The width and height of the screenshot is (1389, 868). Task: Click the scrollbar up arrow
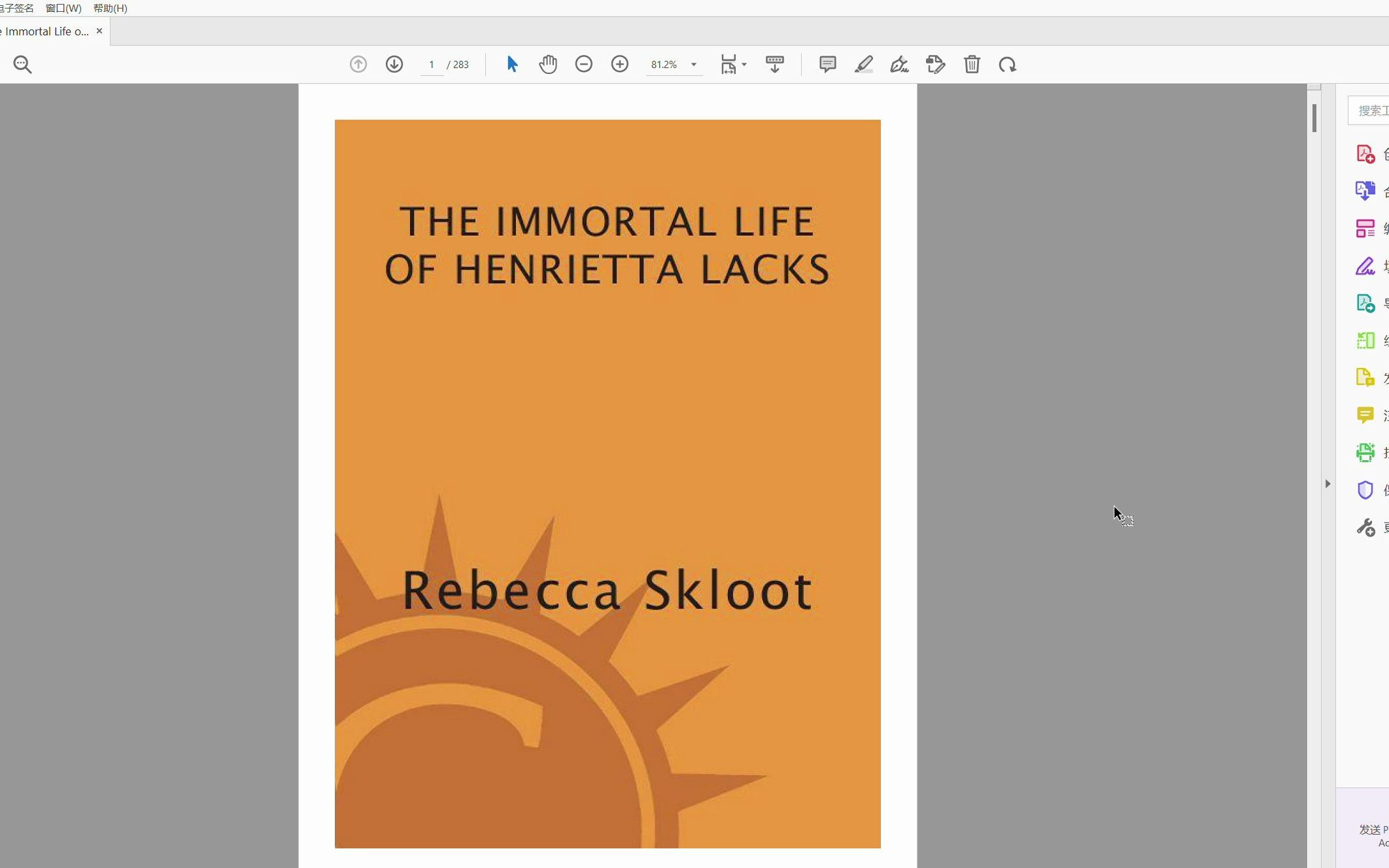(x=1314, y=87)
